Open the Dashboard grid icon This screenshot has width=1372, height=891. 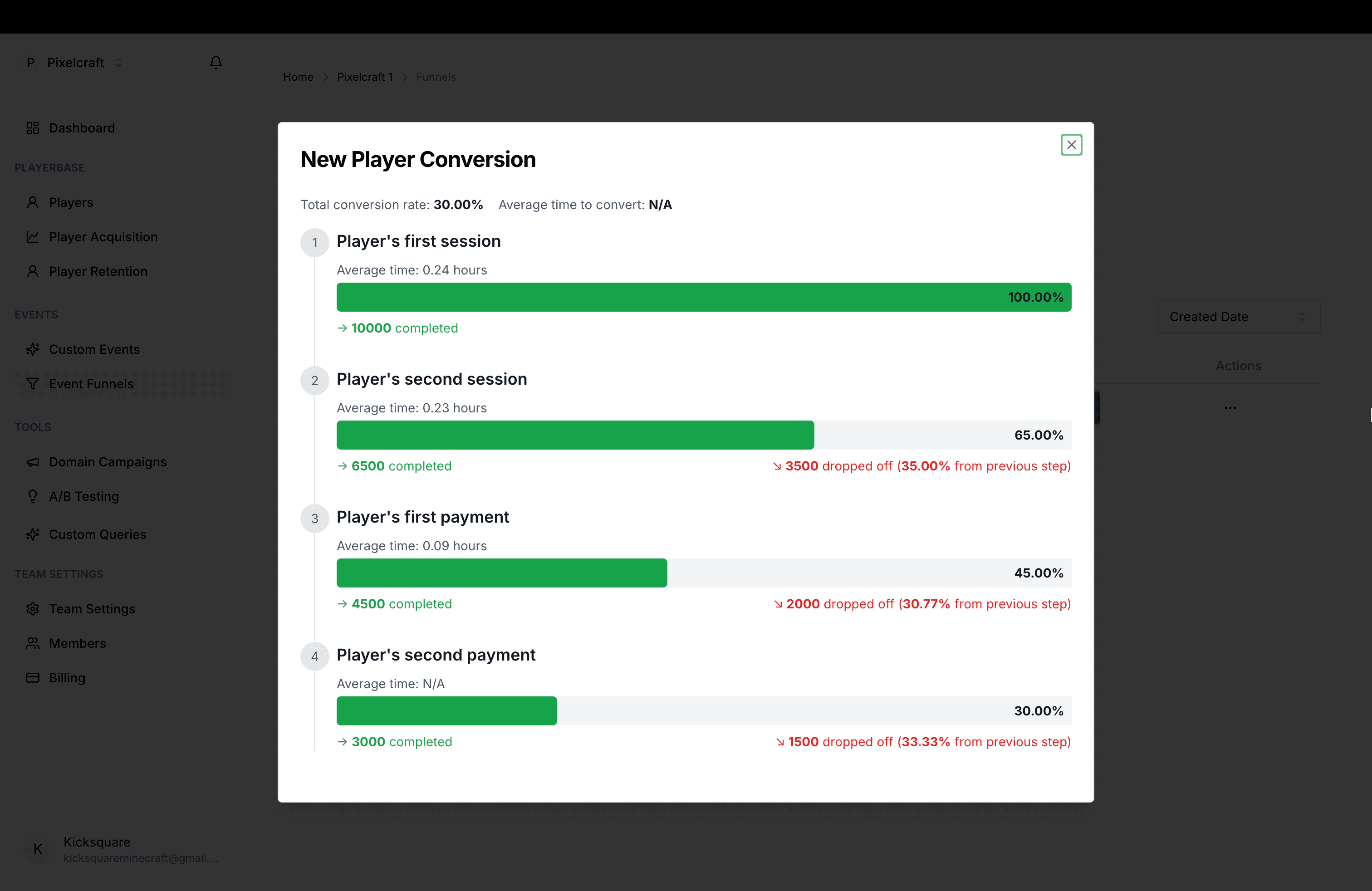tap(33, 128)
